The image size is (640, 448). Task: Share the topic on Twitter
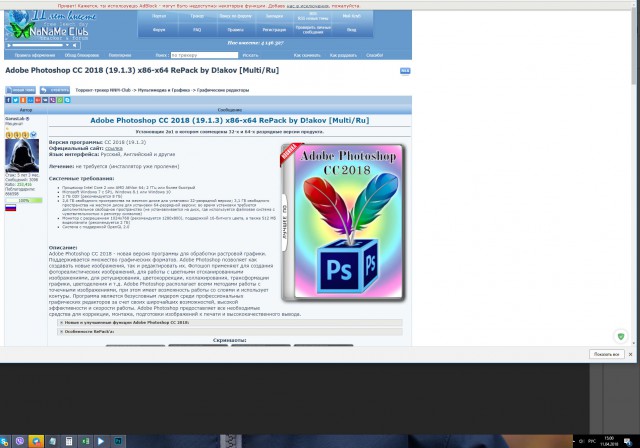[16, 100]
